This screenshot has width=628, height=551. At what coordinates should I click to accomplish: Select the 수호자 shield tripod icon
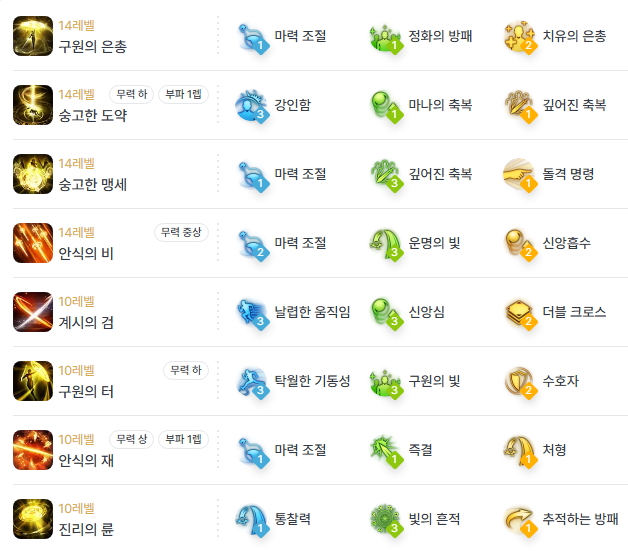tap(519, 382)
